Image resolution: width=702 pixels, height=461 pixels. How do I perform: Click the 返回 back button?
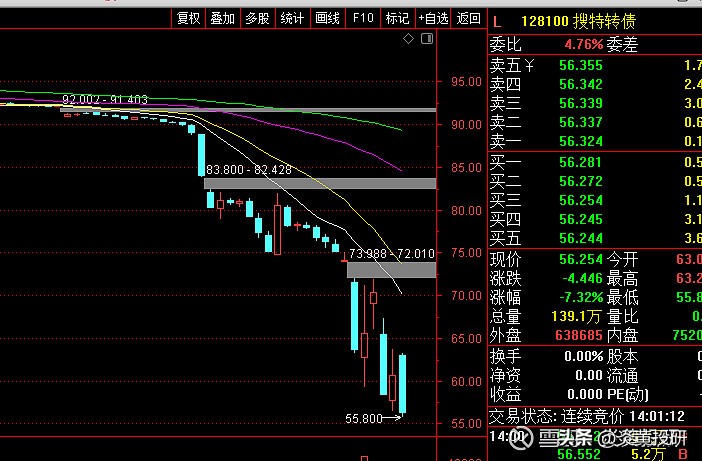[468, 18]
